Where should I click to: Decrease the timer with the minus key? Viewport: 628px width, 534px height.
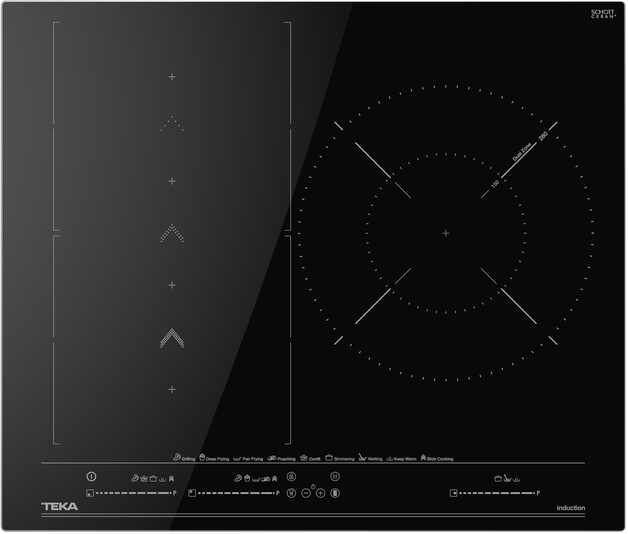[x=306, y=494]
